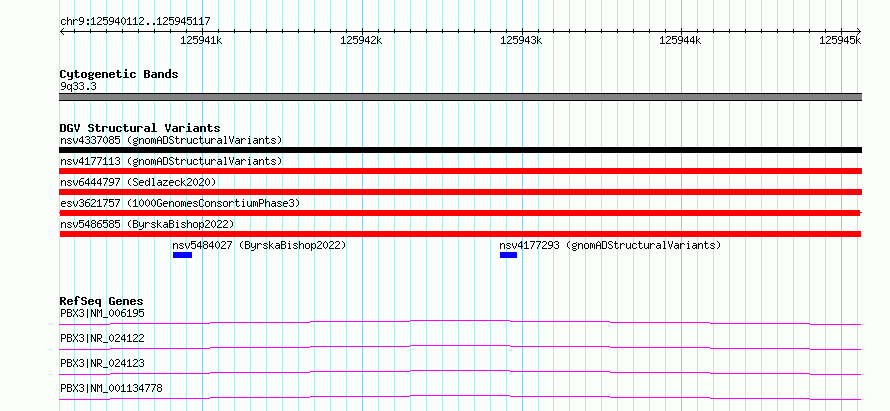Open the nsv5484027 ByrskaBishop2022 label
The width and height of the screenshot is (890, 411).
tap(259, 245)
